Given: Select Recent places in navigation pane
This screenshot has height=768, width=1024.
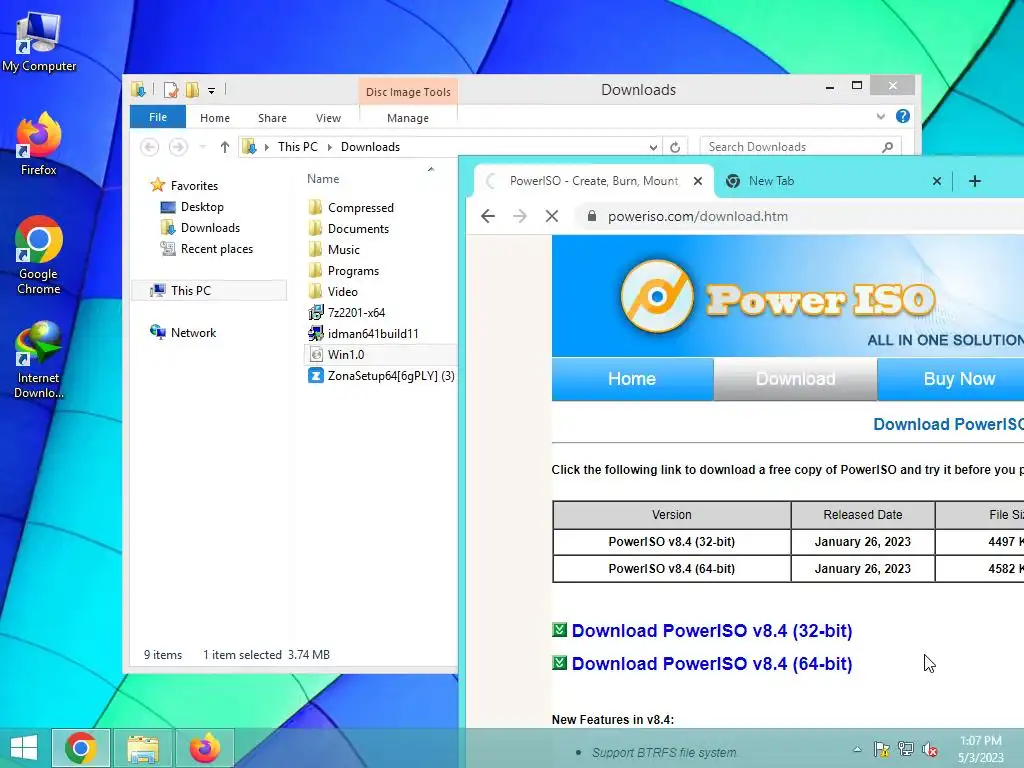Looking at the screenshot, I should point(217,249).
